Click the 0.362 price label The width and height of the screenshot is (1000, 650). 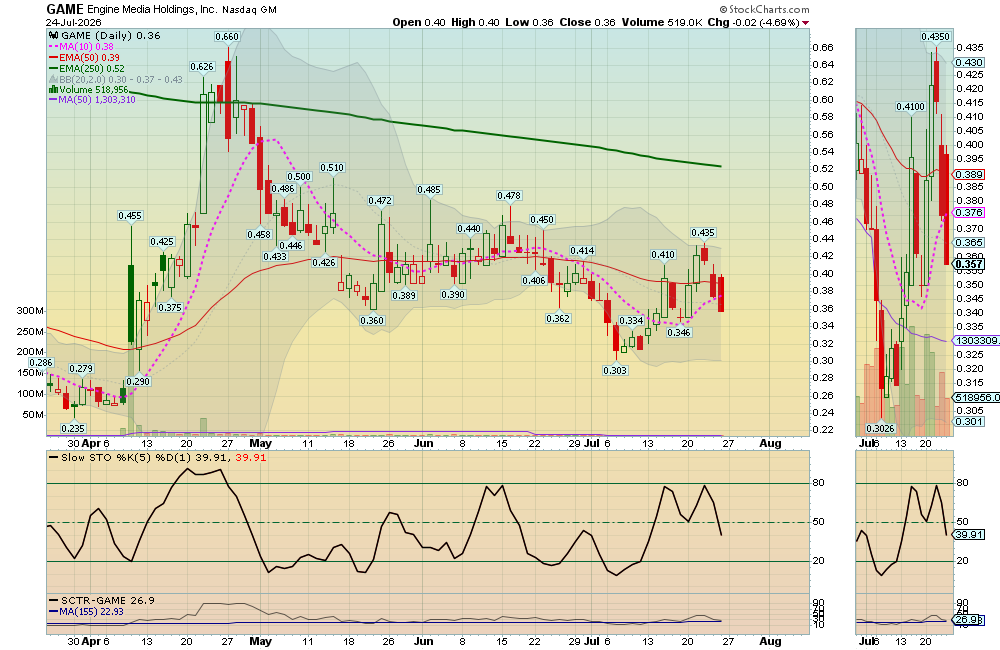pos(558,318)
